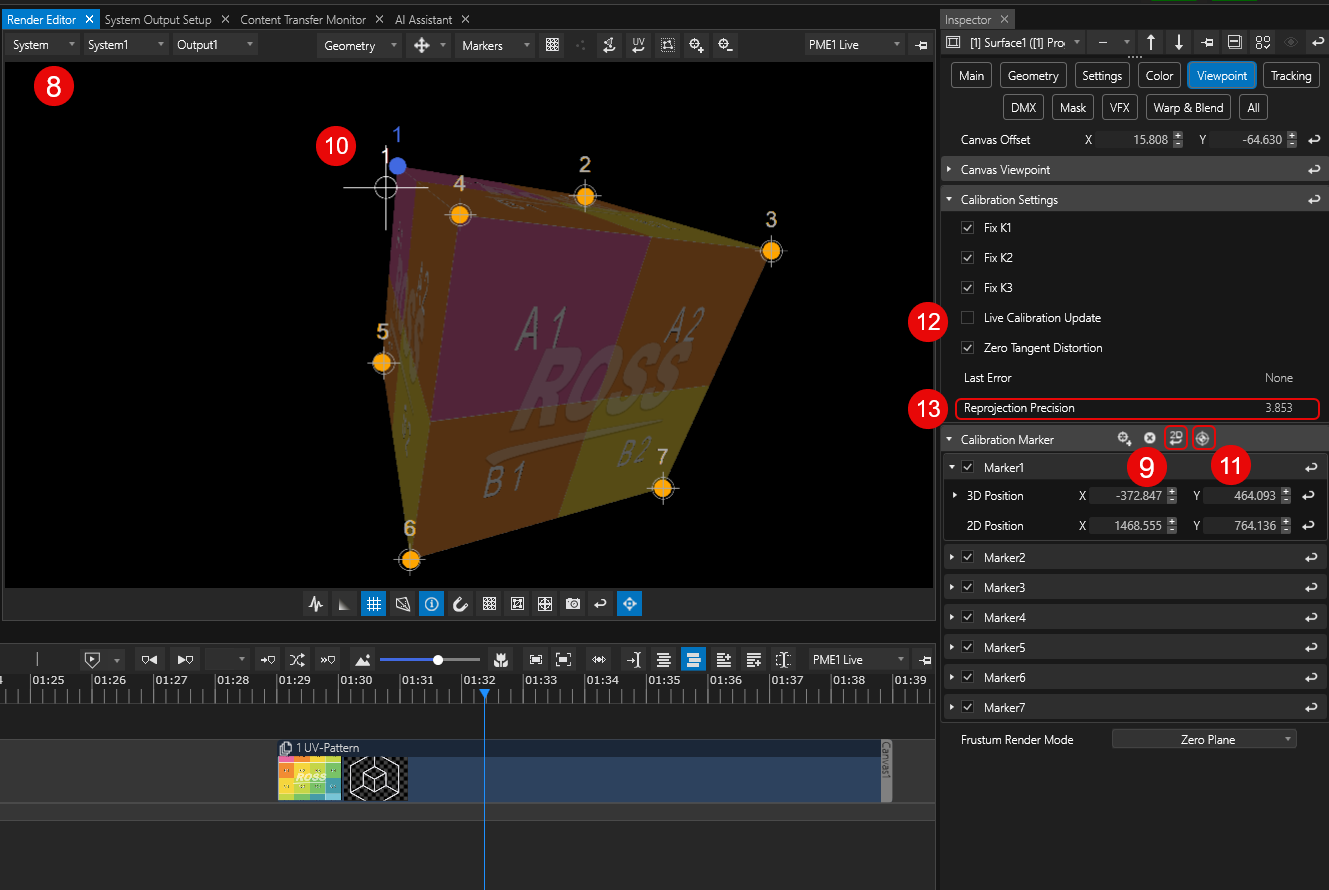Uncheck the Fix K3 checkbox
1329x890 pixels.
[x=967, y=288]
